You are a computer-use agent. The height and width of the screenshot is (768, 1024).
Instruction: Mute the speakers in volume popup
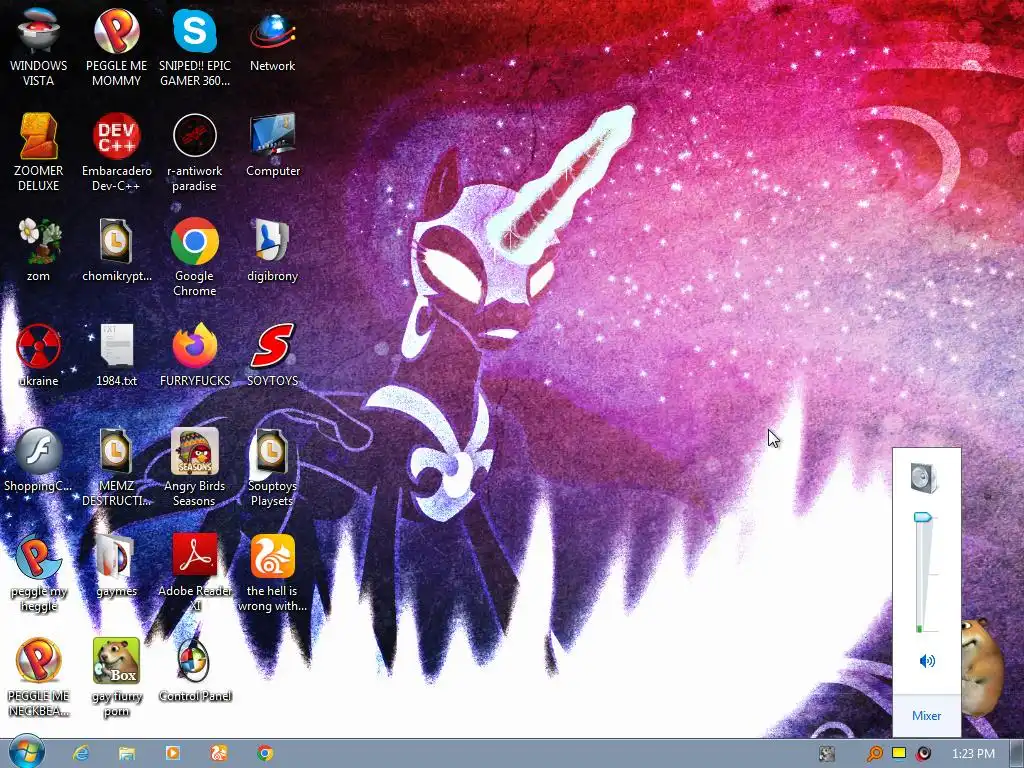click(x=927, y=661)
